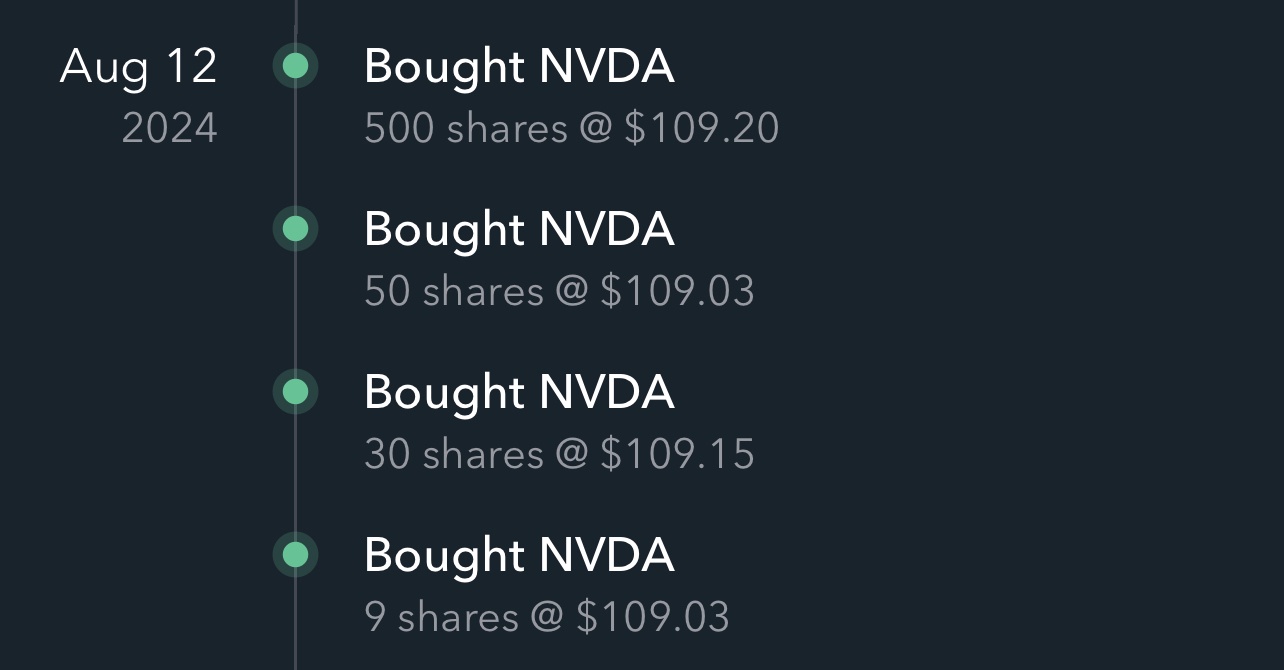Screen dimensions: 1284x670
Task: Click the Aug 12 date label
Action: (138, 66)
